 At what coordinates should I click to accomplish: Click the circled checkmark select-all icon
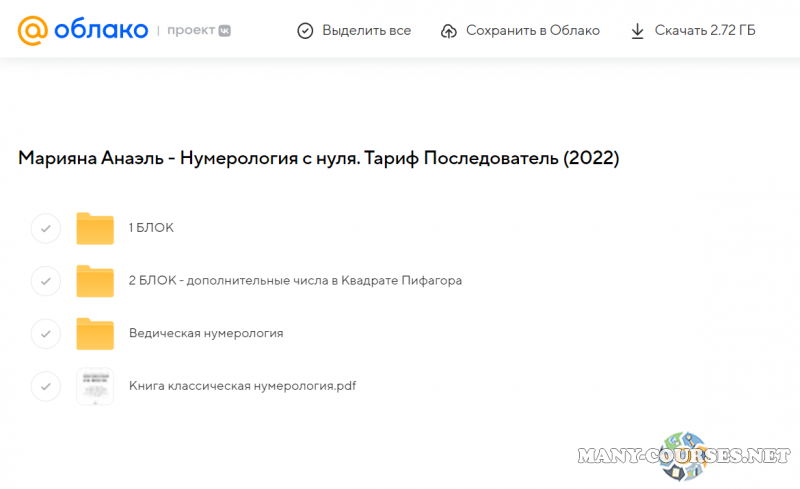(305, 31)
